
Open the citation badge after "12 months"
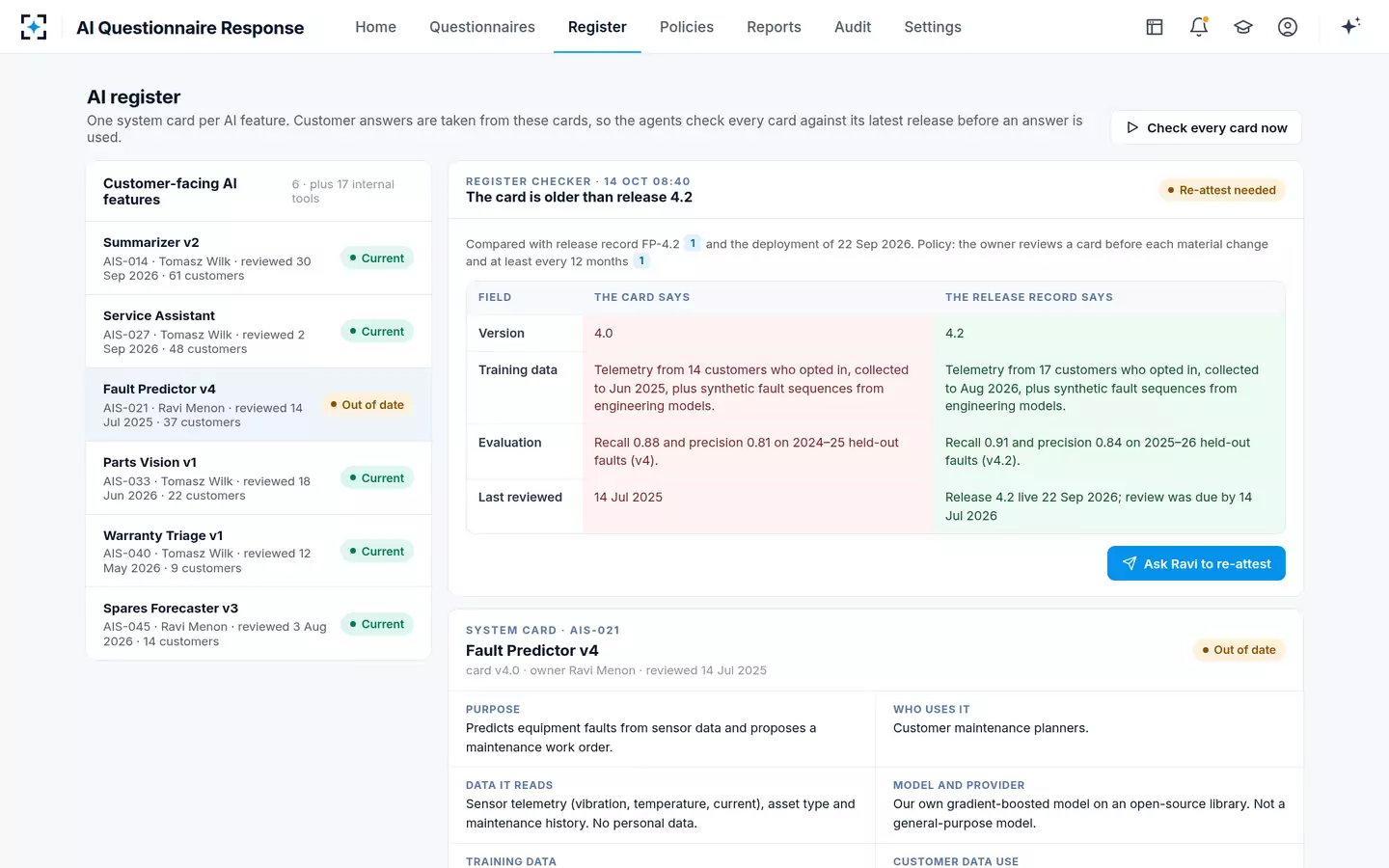click(x=641, y=260)
